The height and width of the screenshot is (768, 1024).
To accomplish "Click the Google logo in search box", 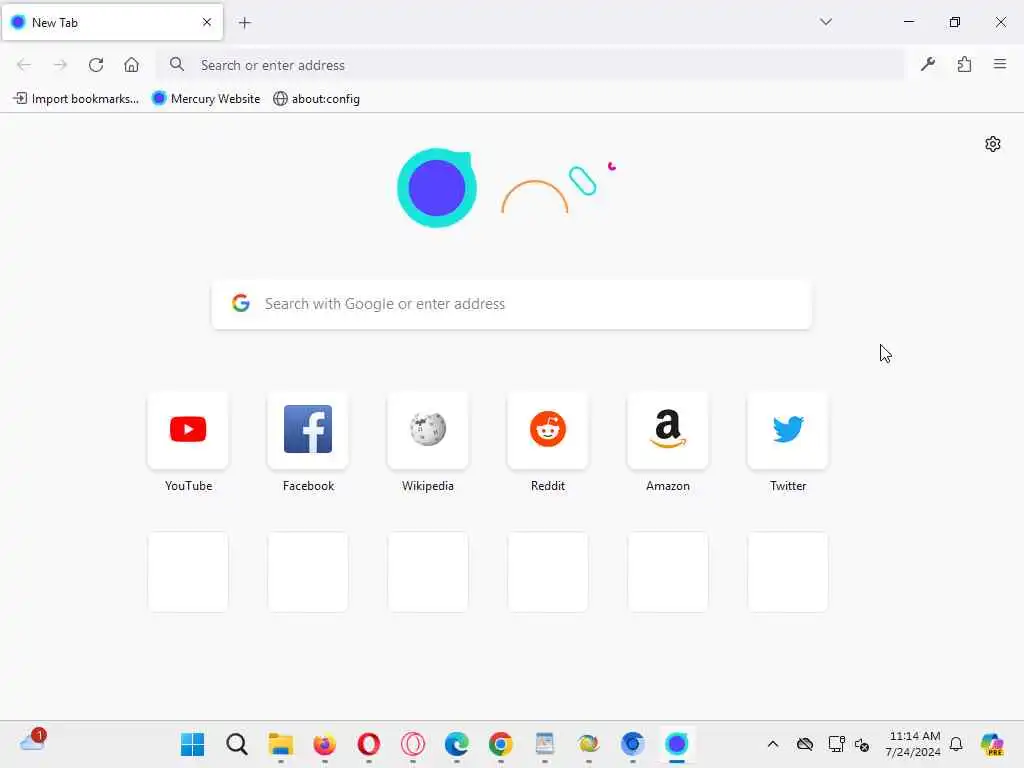I will (241, 303).
